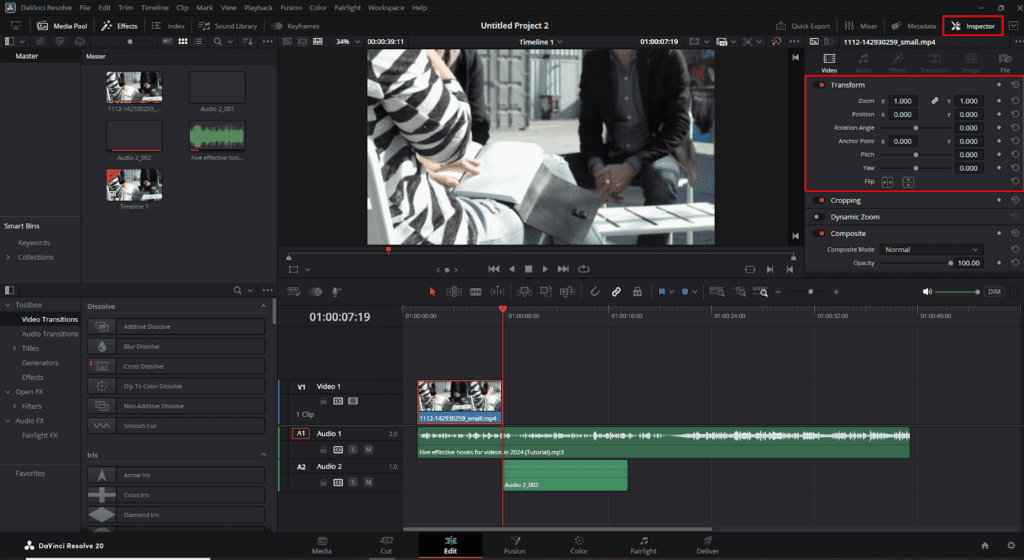The height and width of the screenshot is (560, 1024).
Task: Open the Timeline menu
Action: click(x=155, y=8)
